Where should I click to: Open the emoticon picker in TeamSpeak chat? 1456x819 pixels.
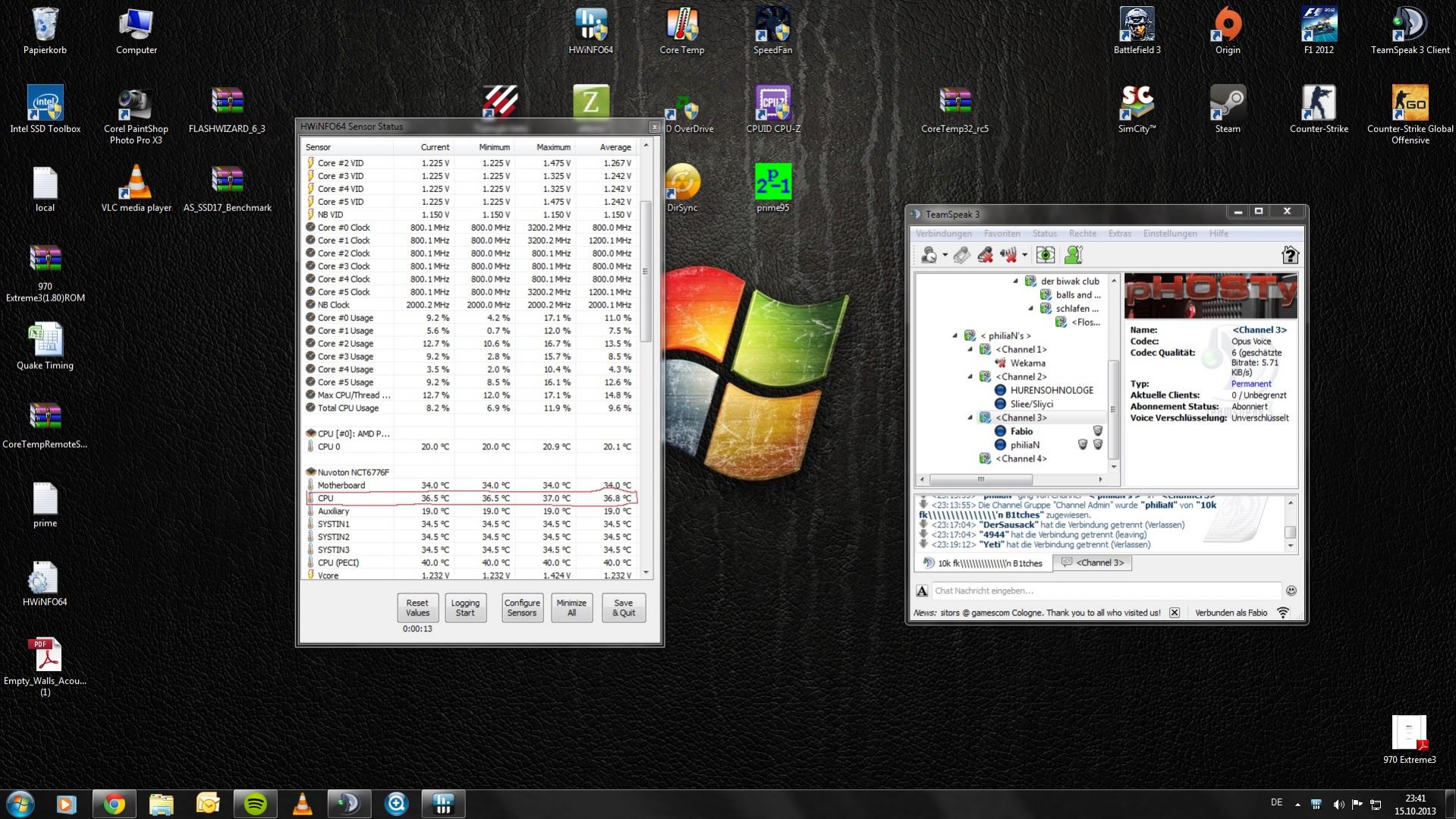[1291, 591]
